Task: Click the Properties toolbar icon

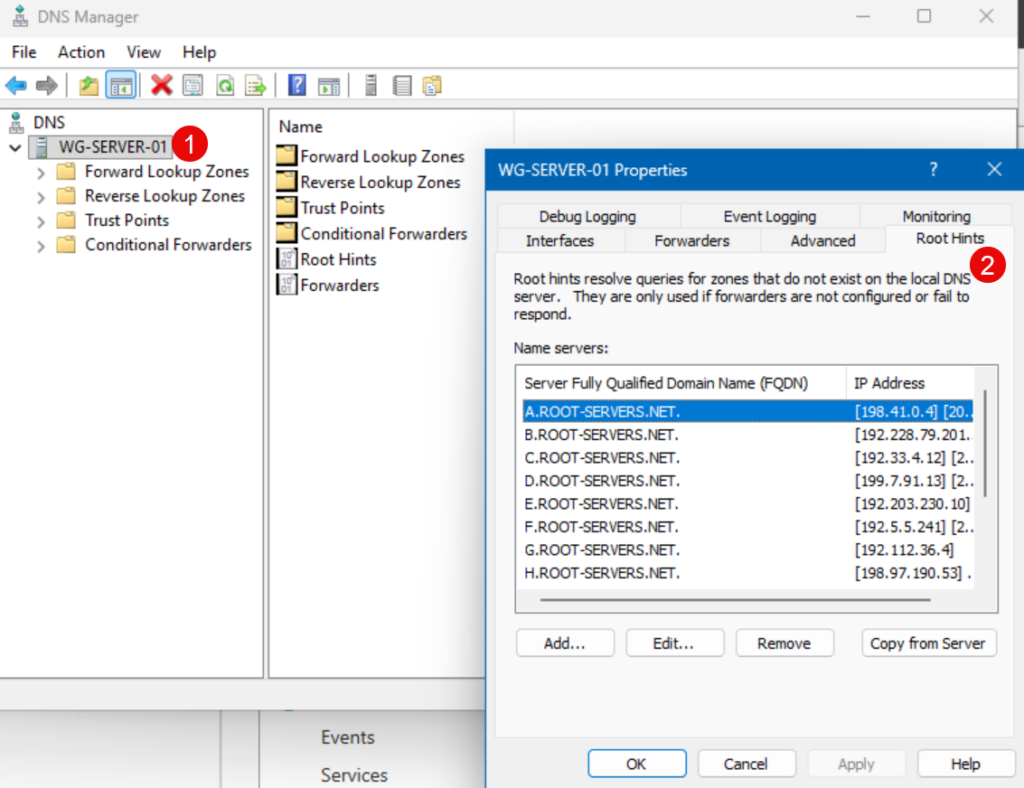Action: [193, 86]
